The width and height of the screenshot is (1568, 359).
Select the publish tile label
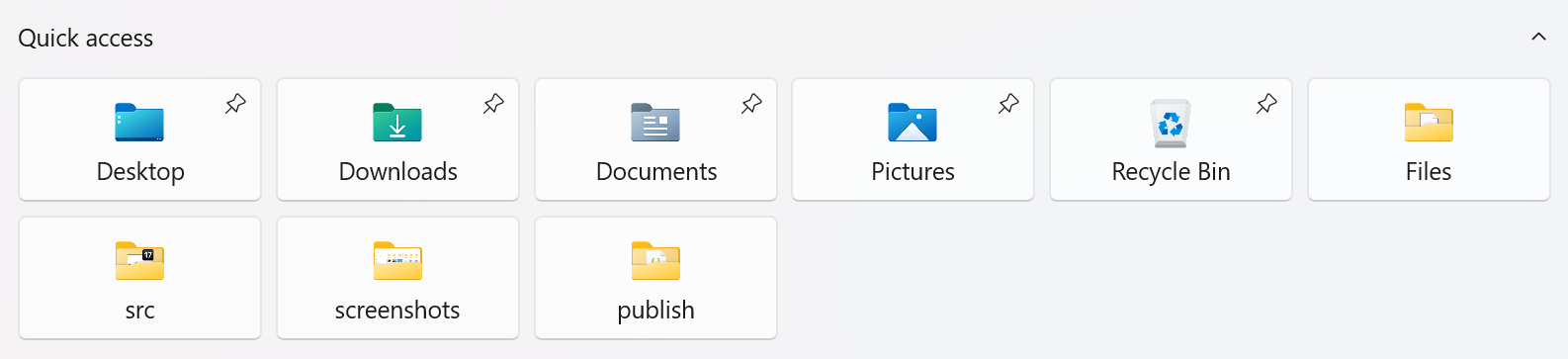pyautogui.click(x=655, y=311)
